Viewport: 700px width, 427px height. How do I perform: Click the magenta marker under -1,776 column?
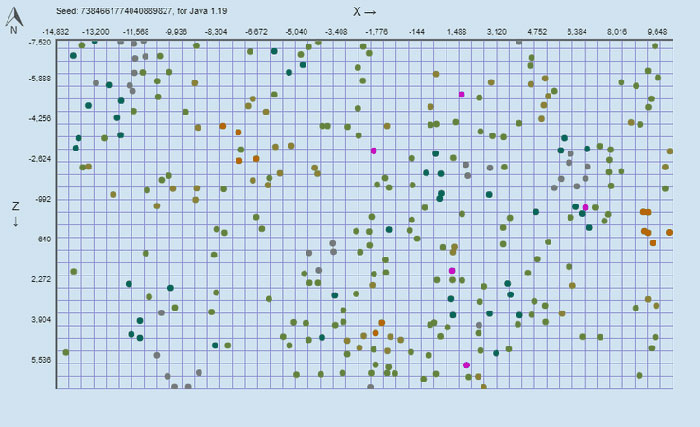click(x=373, y=150)
